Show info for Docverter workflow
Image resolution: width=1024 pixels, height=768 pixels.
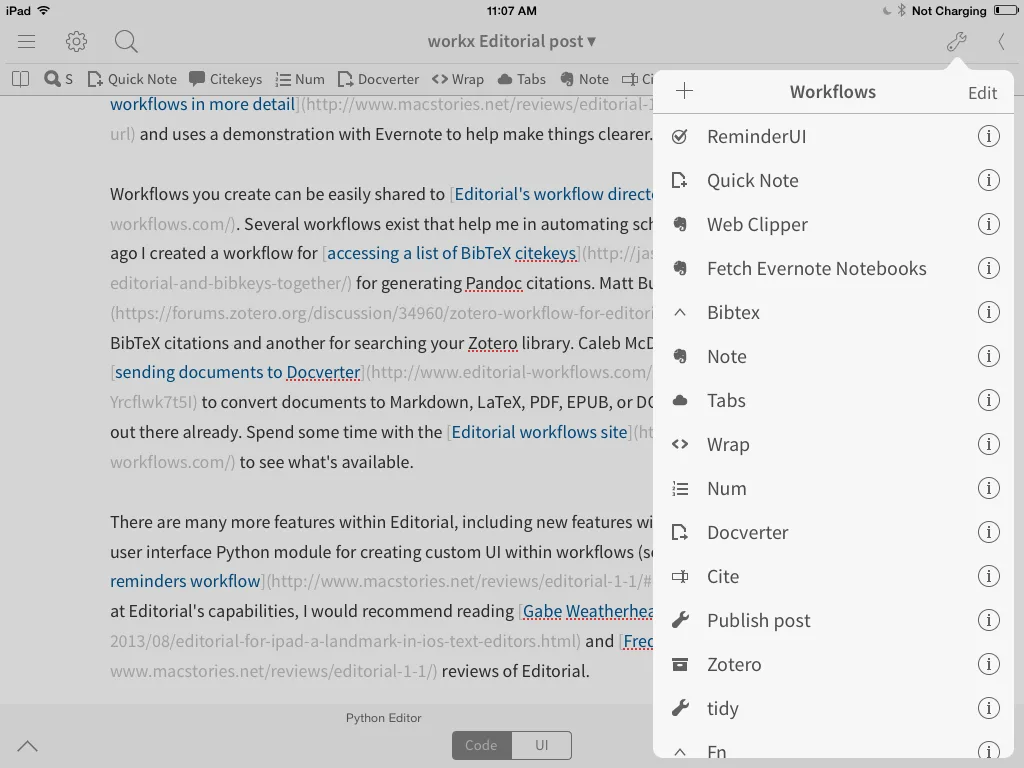[989, 532]
